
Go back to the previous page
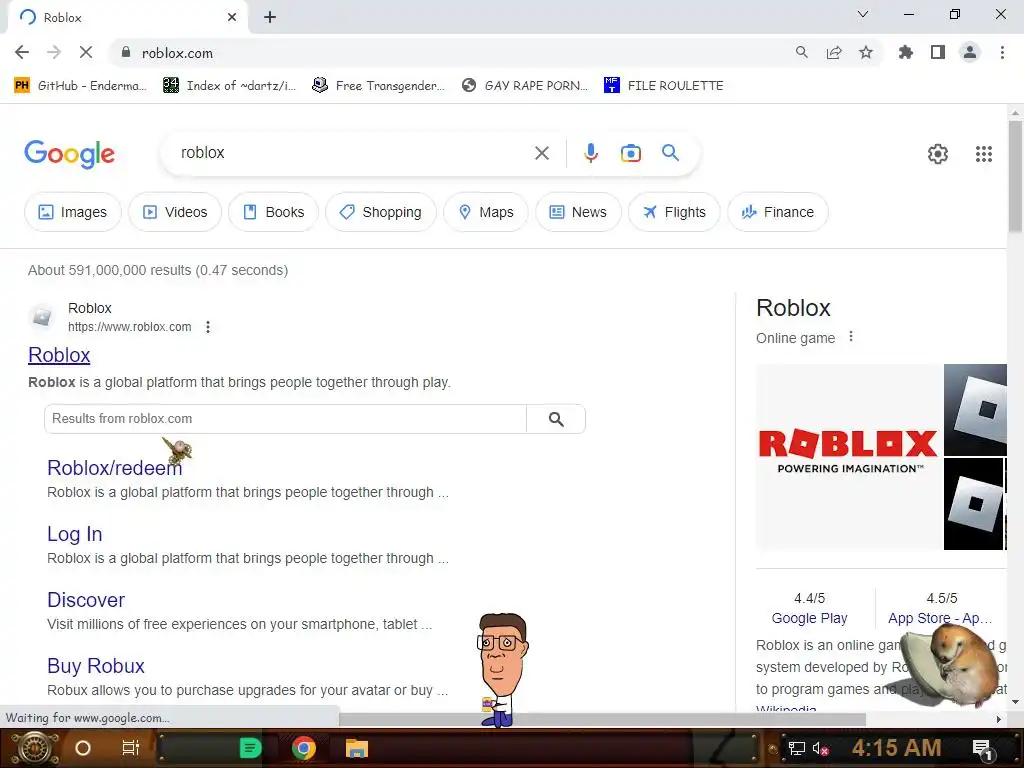pos(22,52)
